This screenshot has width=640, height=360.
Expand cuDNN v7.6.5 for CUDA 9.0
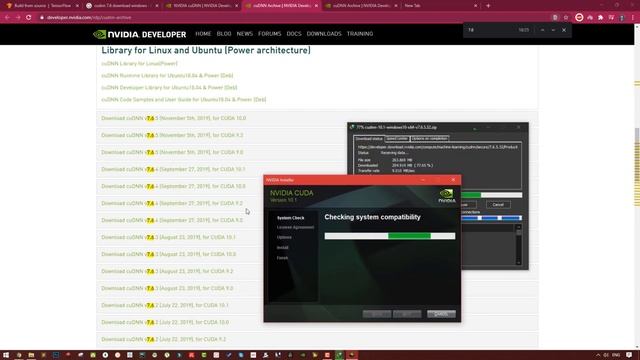pos(172,152)
